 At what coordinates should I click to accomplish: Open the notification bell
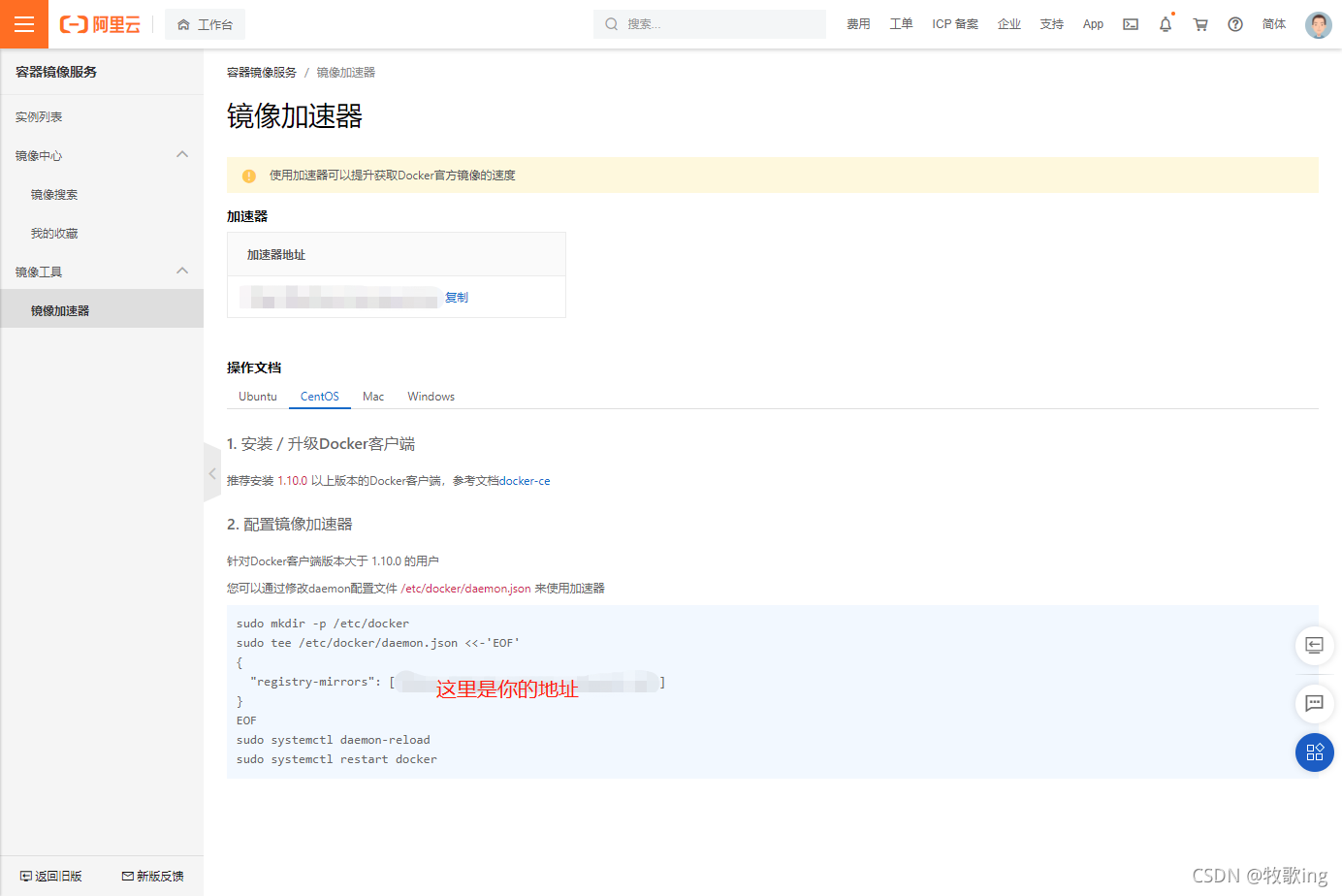[x=1165, y=24]
